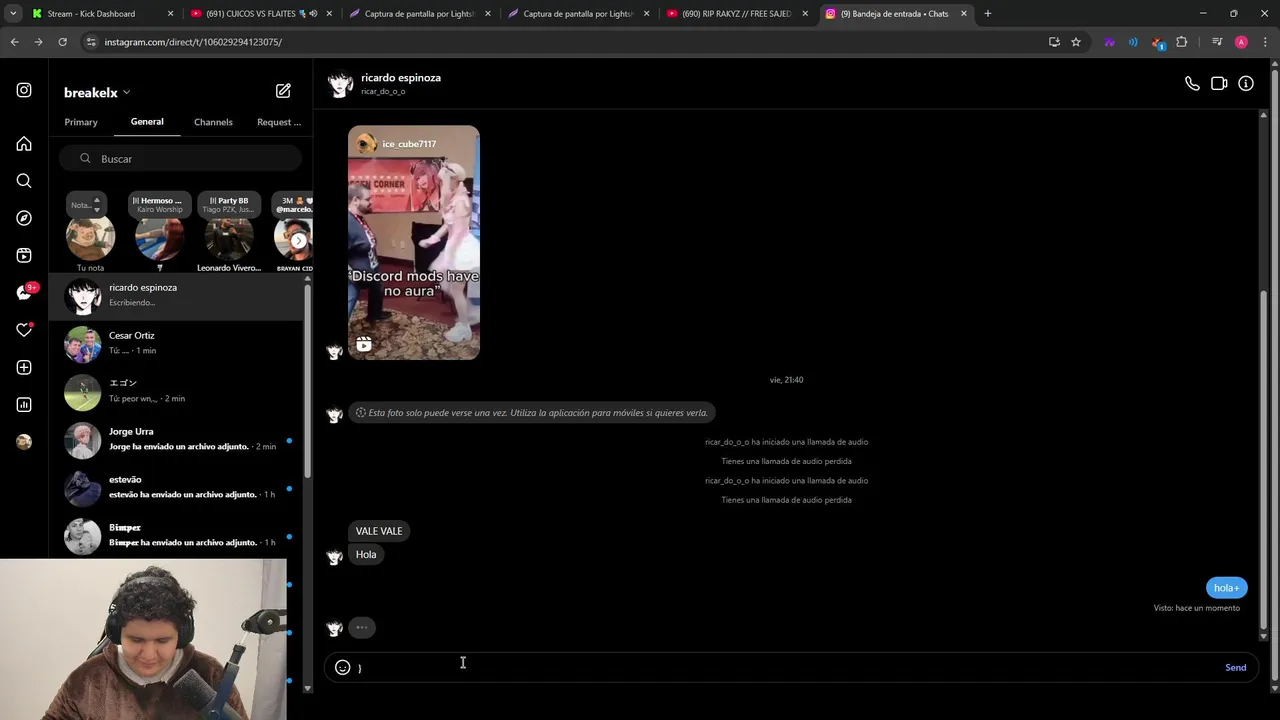The height and width of the screenshot is (720, 1280).
Task: Open the ricardo espinoza conversation
Action: tap(177, 296)
